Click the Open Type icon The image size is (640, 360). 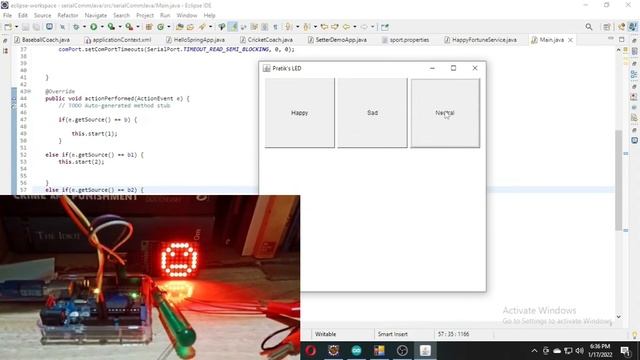pyautogui.click(x=180, y=27)
